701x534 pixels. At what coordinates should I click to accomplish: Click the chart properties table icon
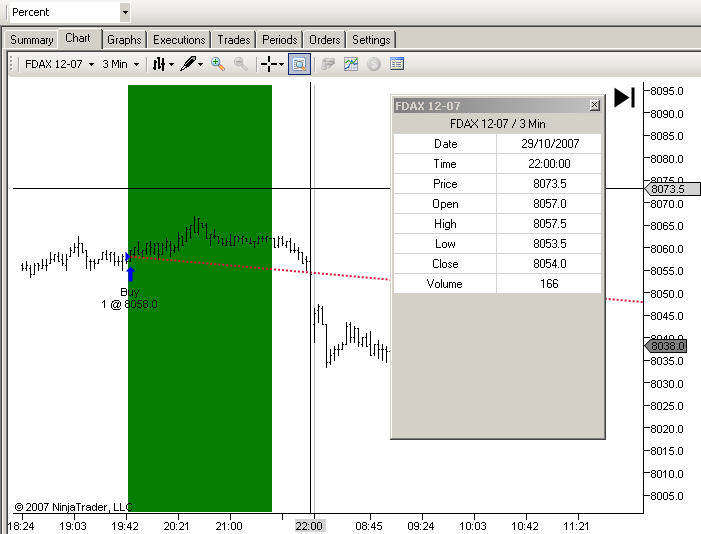(397, 64)
